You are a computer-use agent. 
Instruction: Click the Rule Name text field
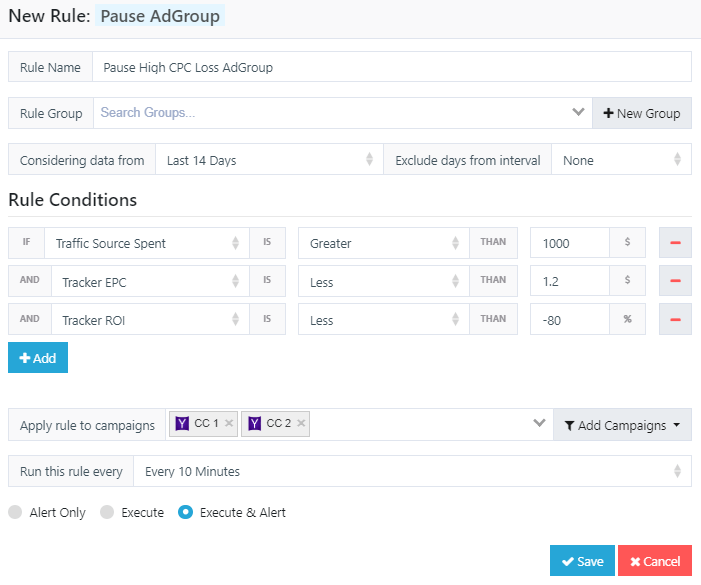point(392,67)
